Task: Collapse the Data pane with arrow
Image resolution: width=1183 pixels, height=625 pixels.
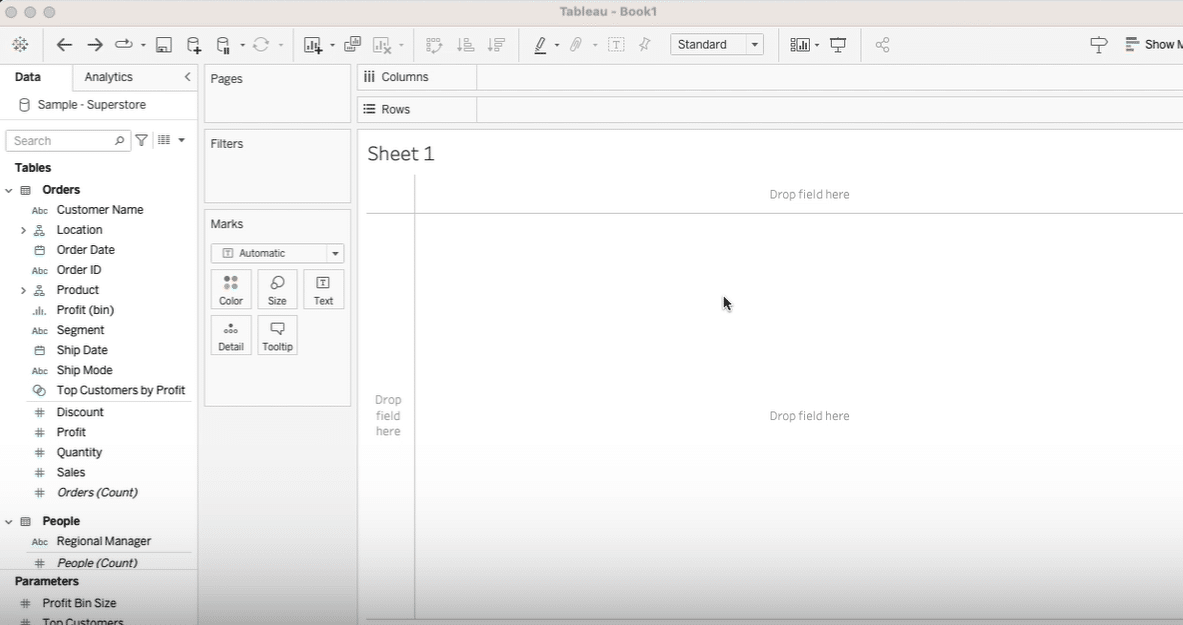Action: pyautogui.click(x=187, y=77)
